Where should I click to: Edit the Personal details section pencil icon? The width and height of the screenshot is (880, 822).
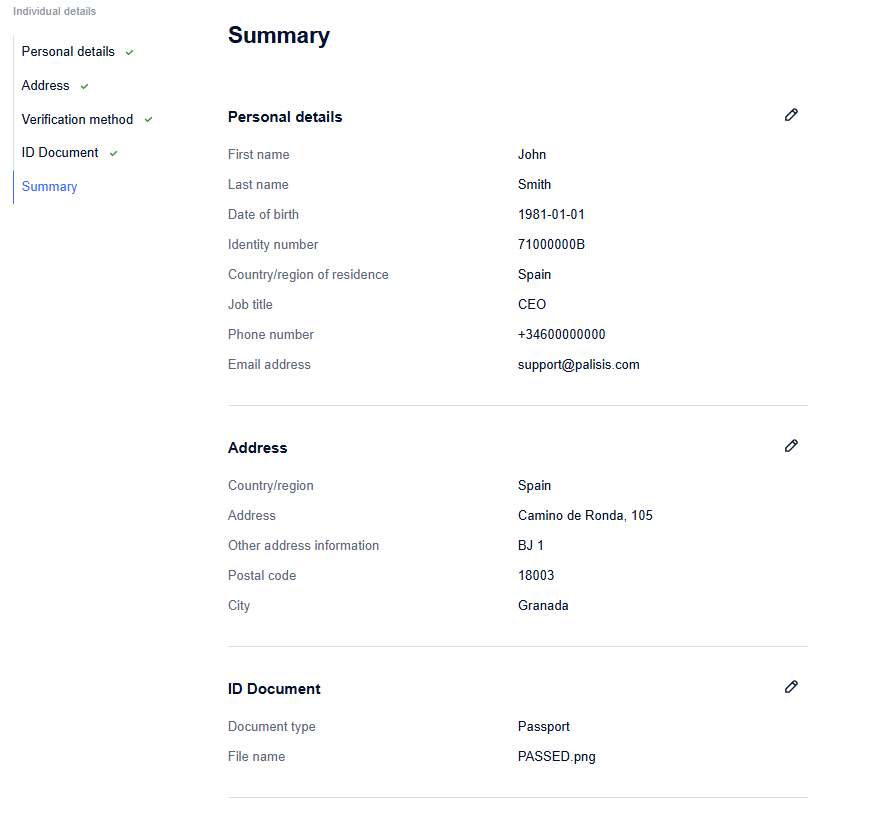point(791,115)
